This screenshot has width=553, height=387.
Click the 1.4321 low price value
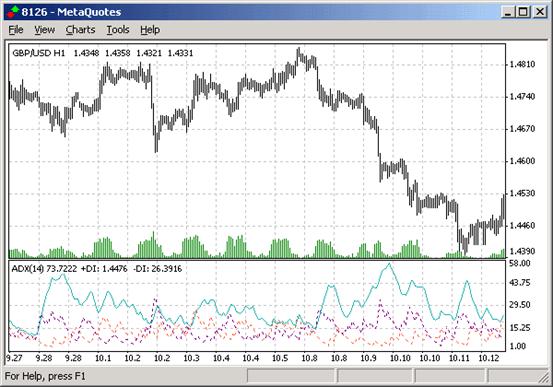pos(149,53)
